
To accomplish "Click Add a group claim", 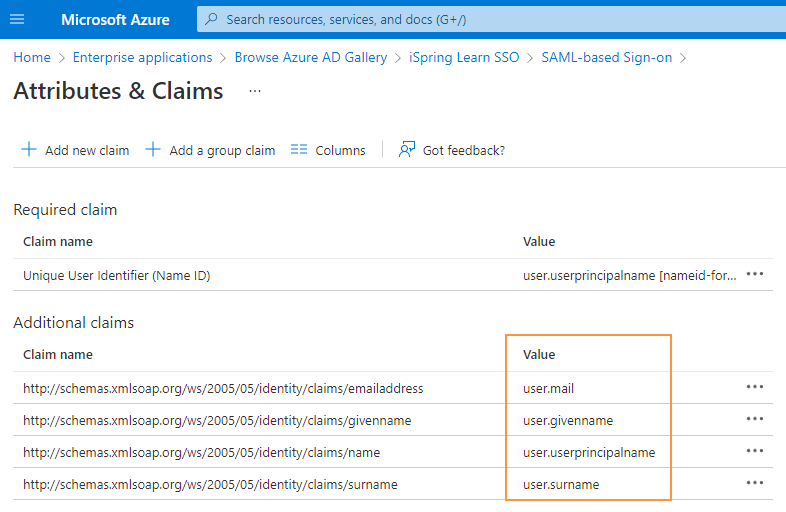I will [x=222, y=150].
